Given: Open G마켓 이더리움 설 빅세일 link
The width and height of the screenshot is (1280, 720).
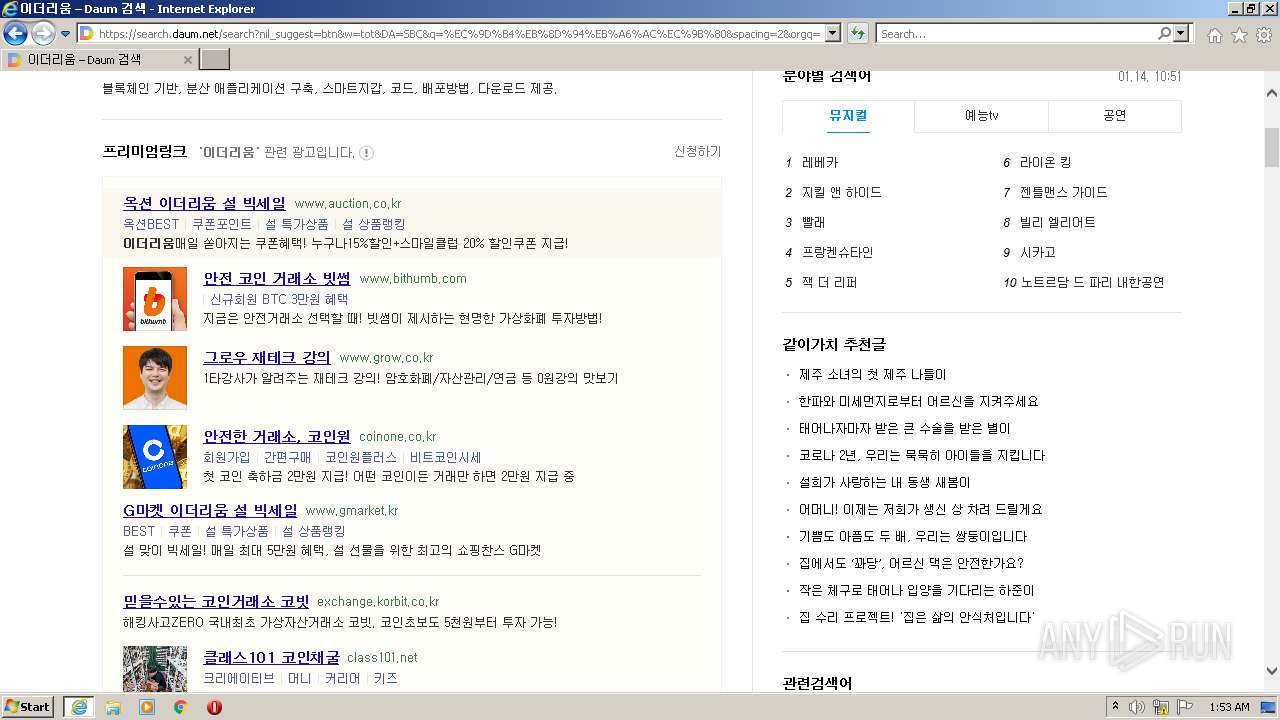Looking at the screenshot, I should 210,510.
